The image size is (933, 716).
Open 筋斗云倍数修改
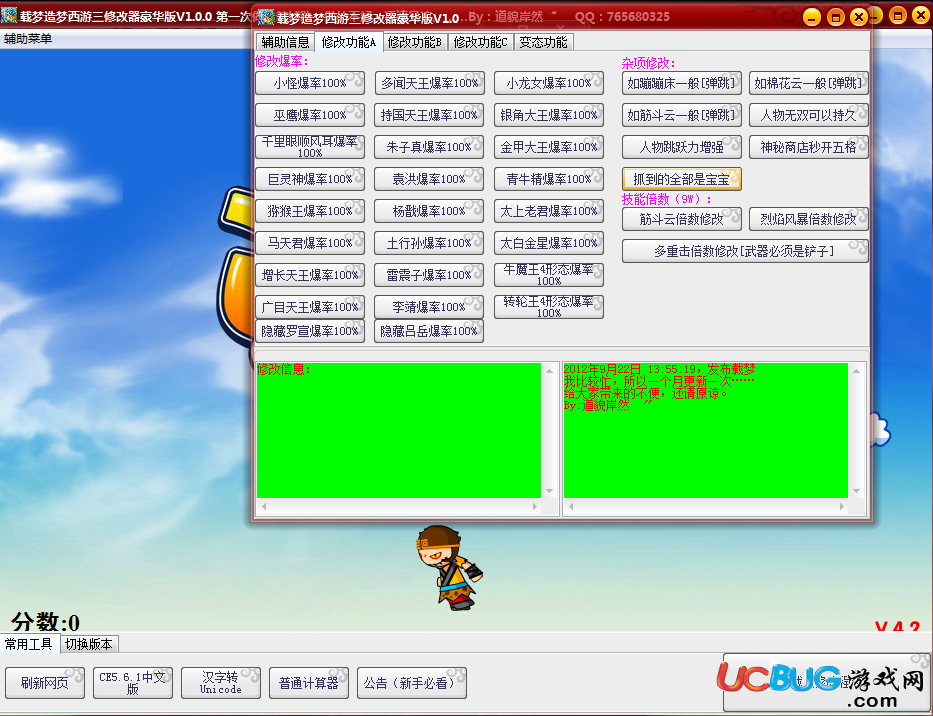click(x=682, y=219)
